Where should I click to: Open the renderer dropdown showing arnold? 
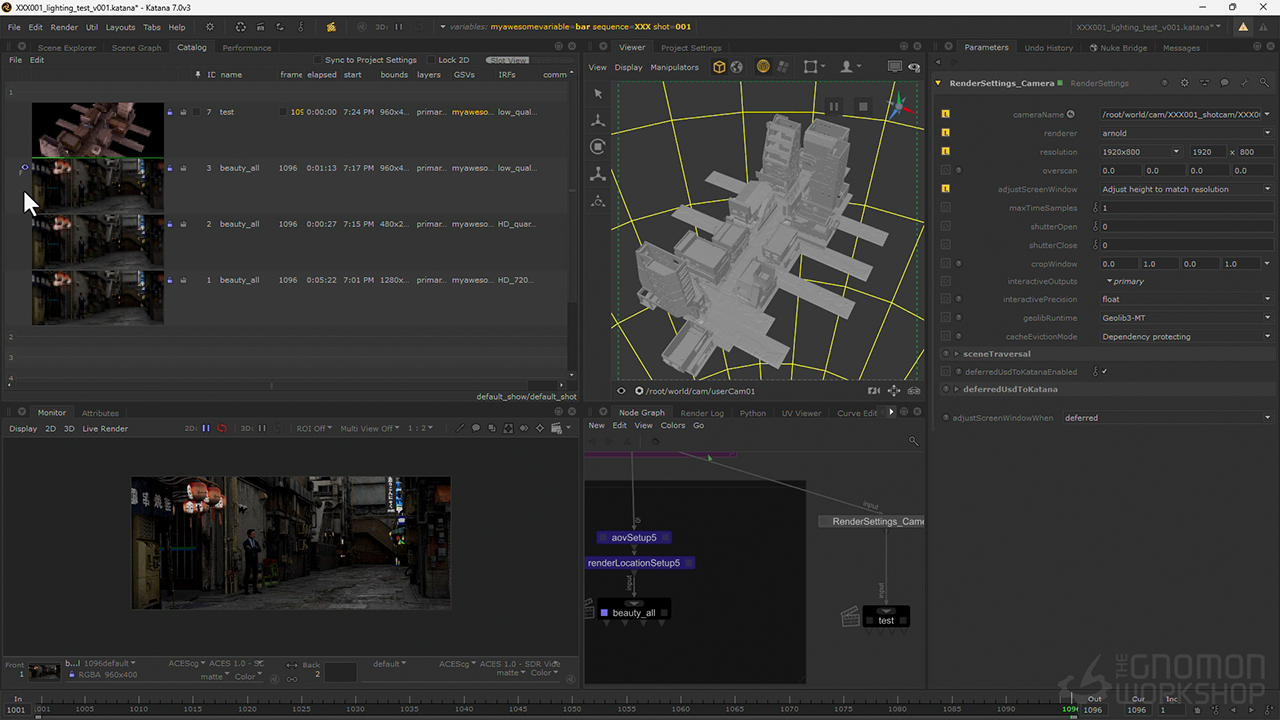pos(1185,133)
